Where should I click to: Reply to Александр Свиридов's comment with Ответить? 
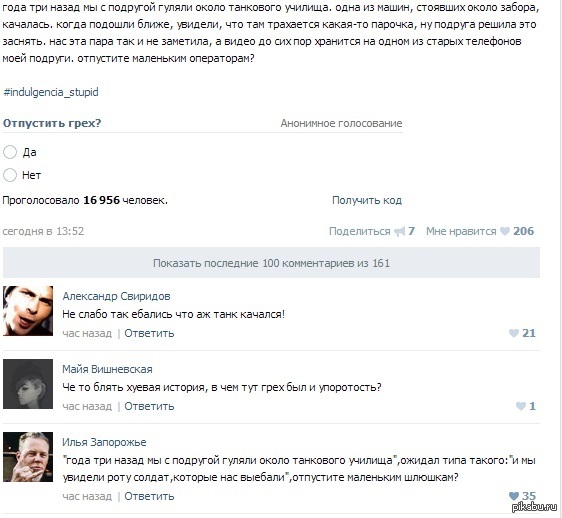149,333
